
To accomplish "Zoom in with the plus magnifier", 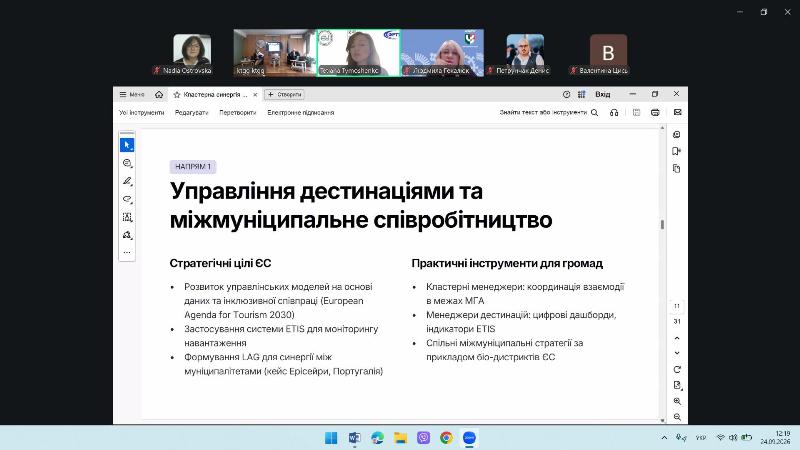I will (x=677, y=402).
